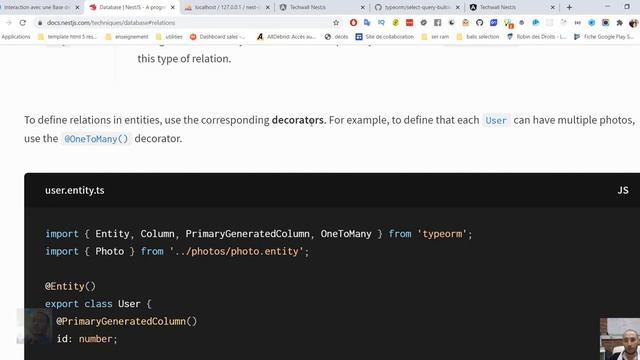Screen dimensions: 640x360
Task: Open the 'Fiche Google Play' bookmark
Action: point(604,37)
